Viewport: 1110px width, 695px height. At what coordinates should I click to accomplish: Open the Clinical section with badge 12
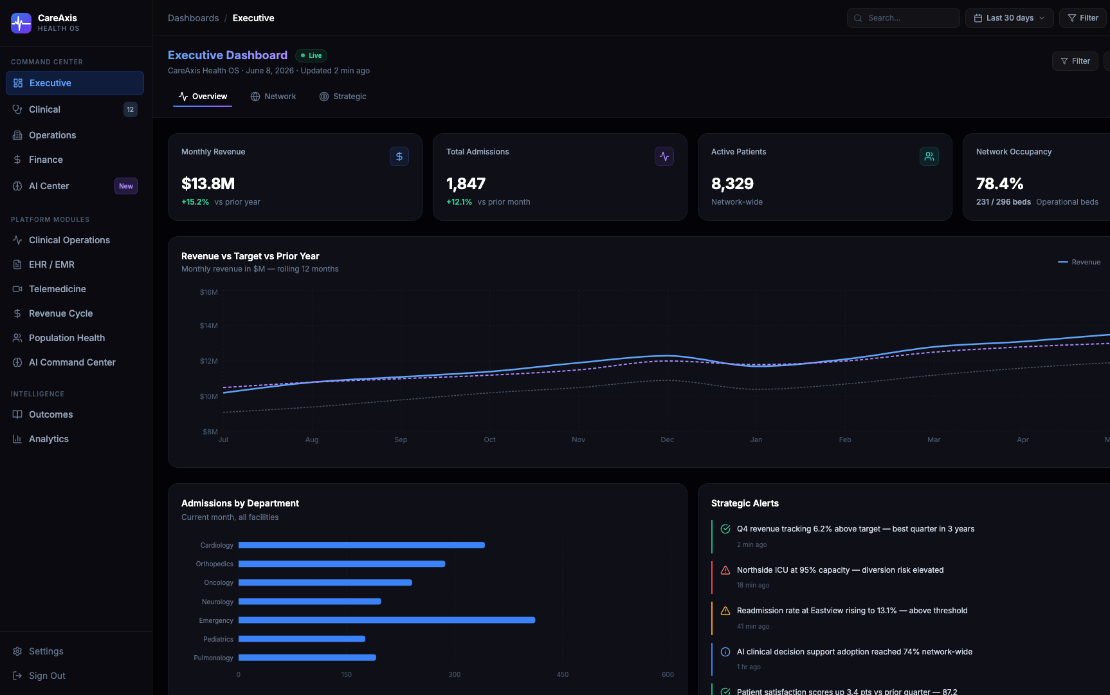(75, 109)
